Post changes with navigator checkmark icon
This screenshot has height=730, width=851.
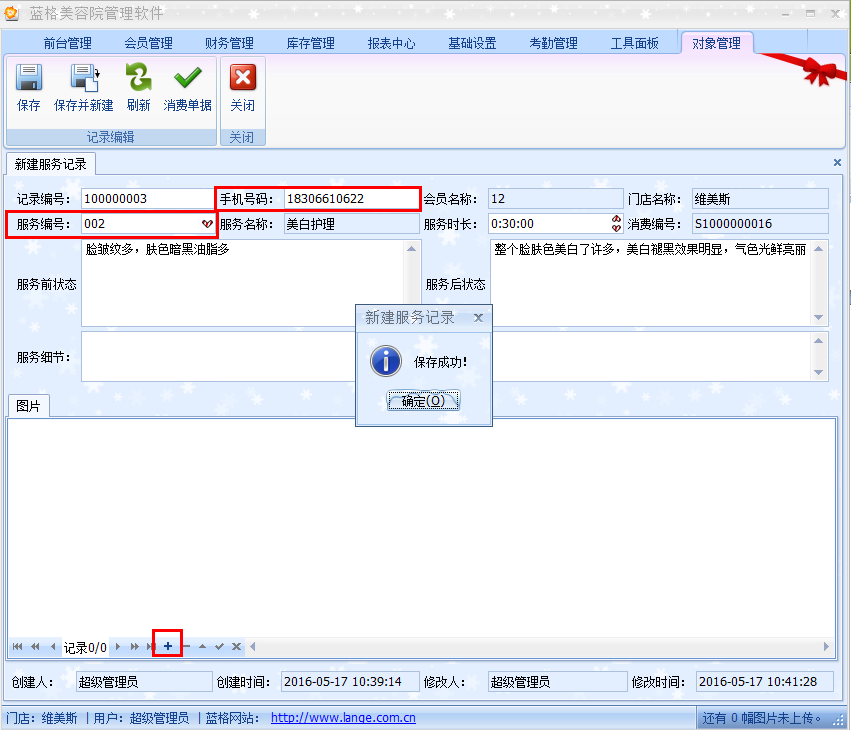click(219, 646)
